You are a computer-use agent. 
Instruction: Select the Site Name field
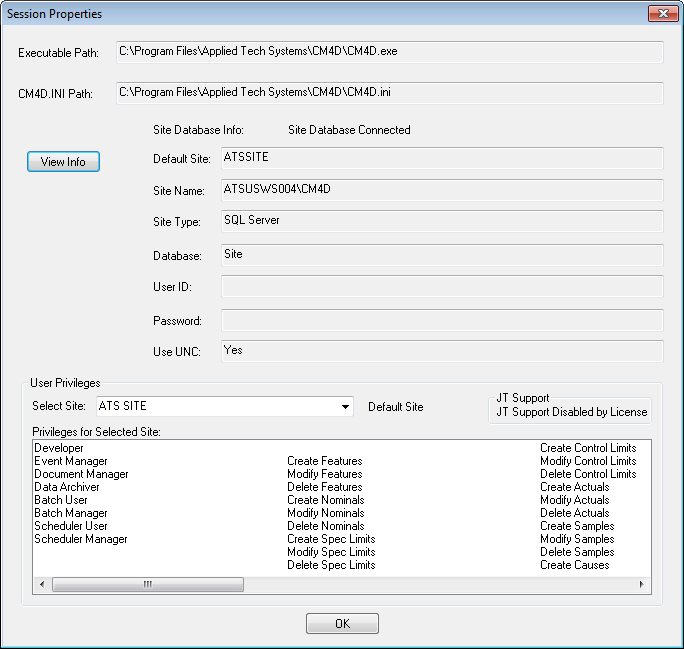coord(442,191)
